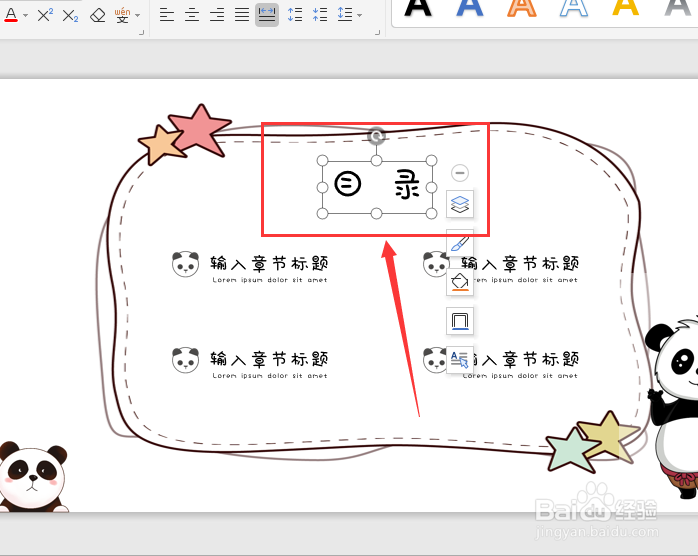This screenshot has width=698, height=556.
Task: Select the panda image at bottom-left corner
Action: (34, 477)
